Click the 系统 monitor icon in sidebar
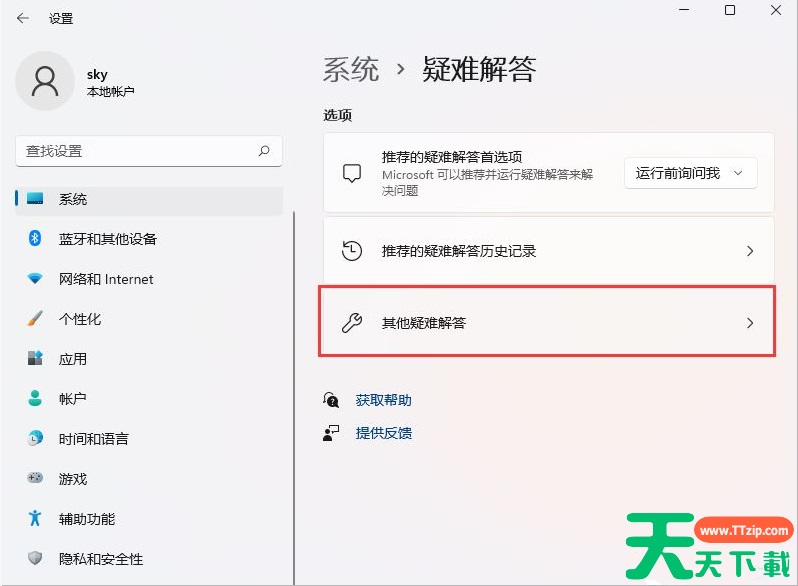 35,199
